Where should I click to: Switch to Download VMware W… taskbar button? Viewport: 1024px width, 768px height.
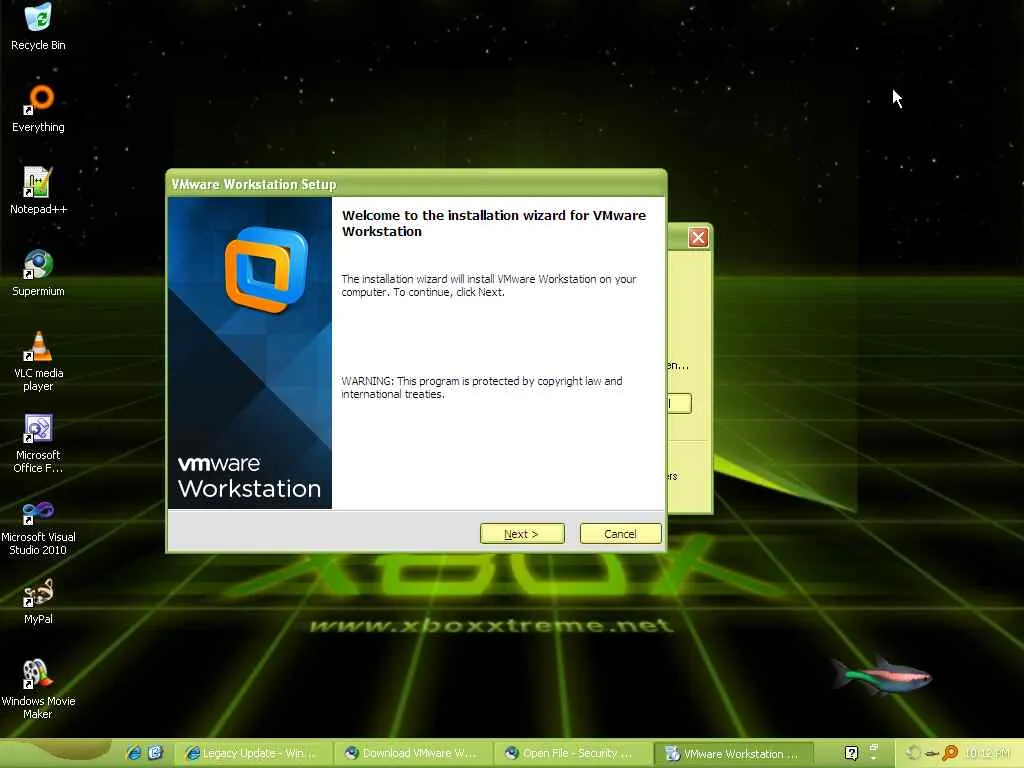[x=414, y=754]
